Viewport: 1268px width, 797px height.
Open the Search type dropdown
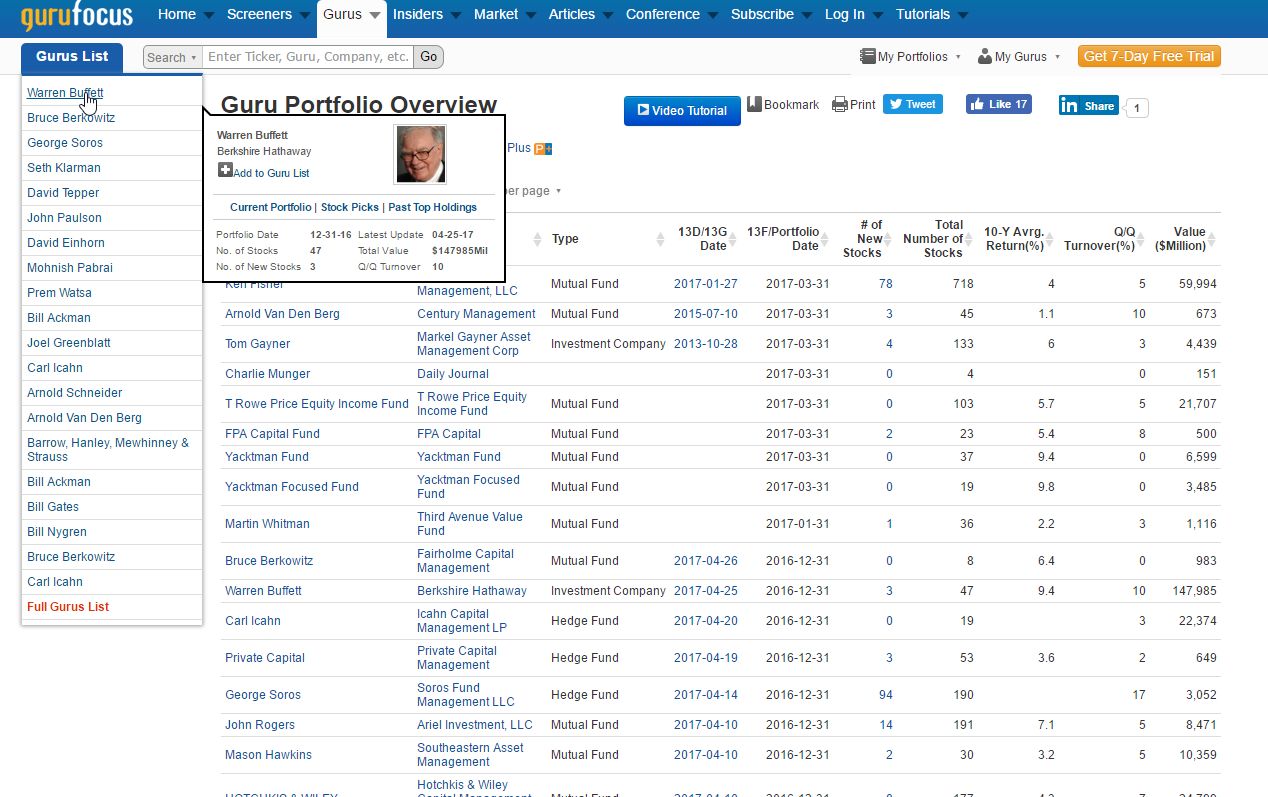pos(172,57)
